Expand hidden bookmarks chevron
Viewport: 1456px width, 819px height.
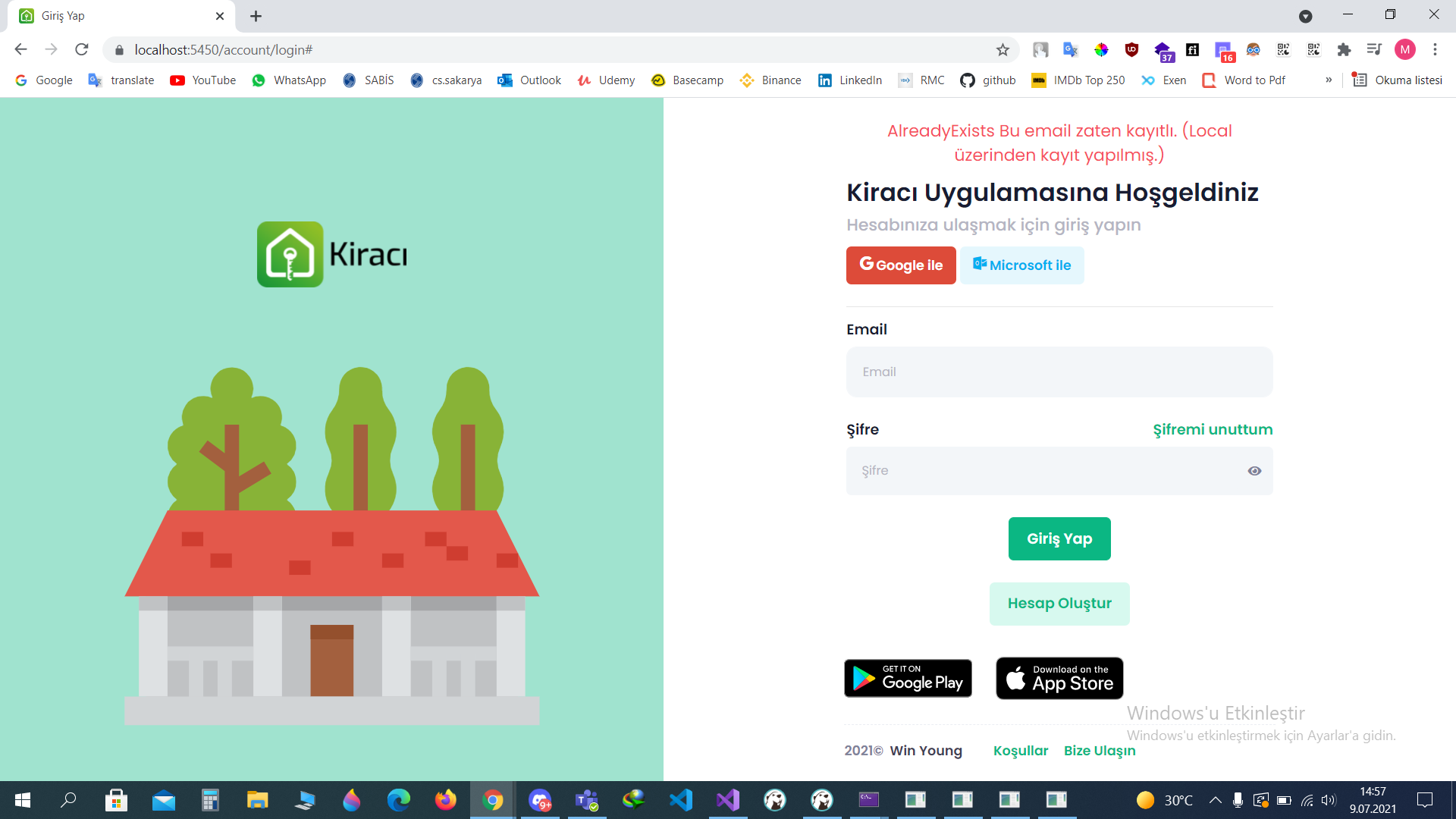click(x=1329, y=80)
